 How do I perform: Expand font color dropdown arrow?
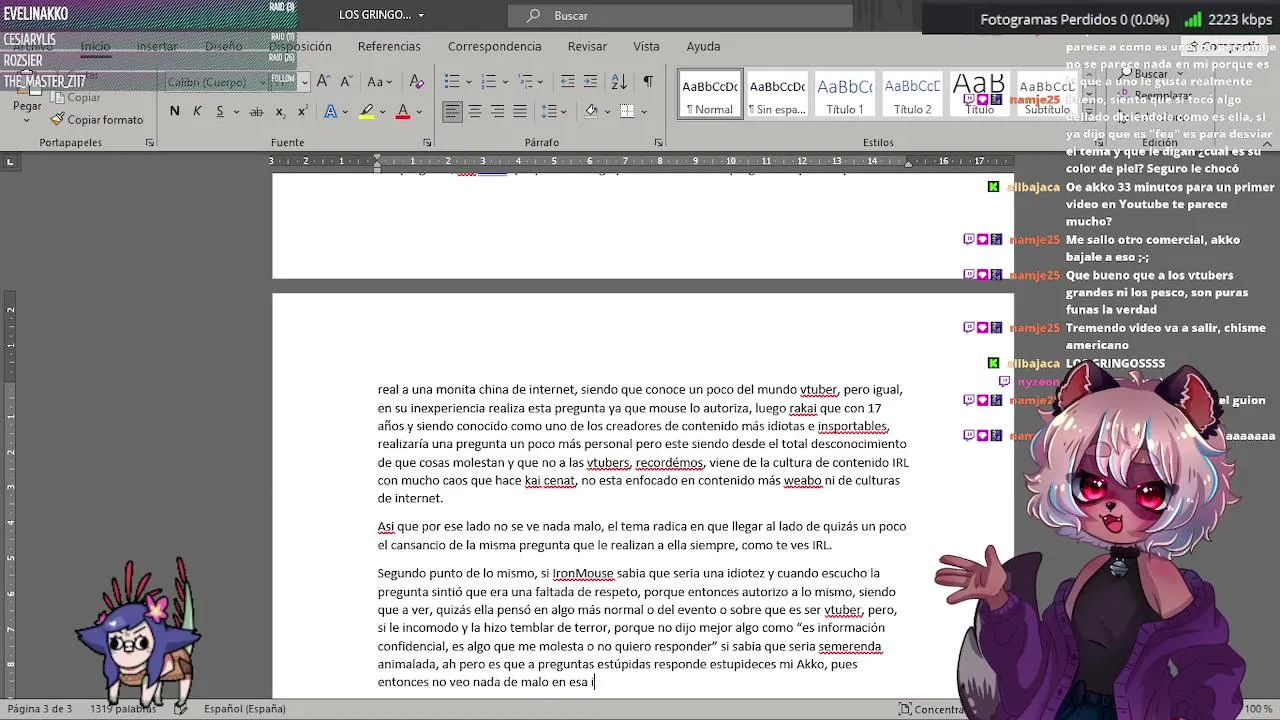click(x=419, y=111)
